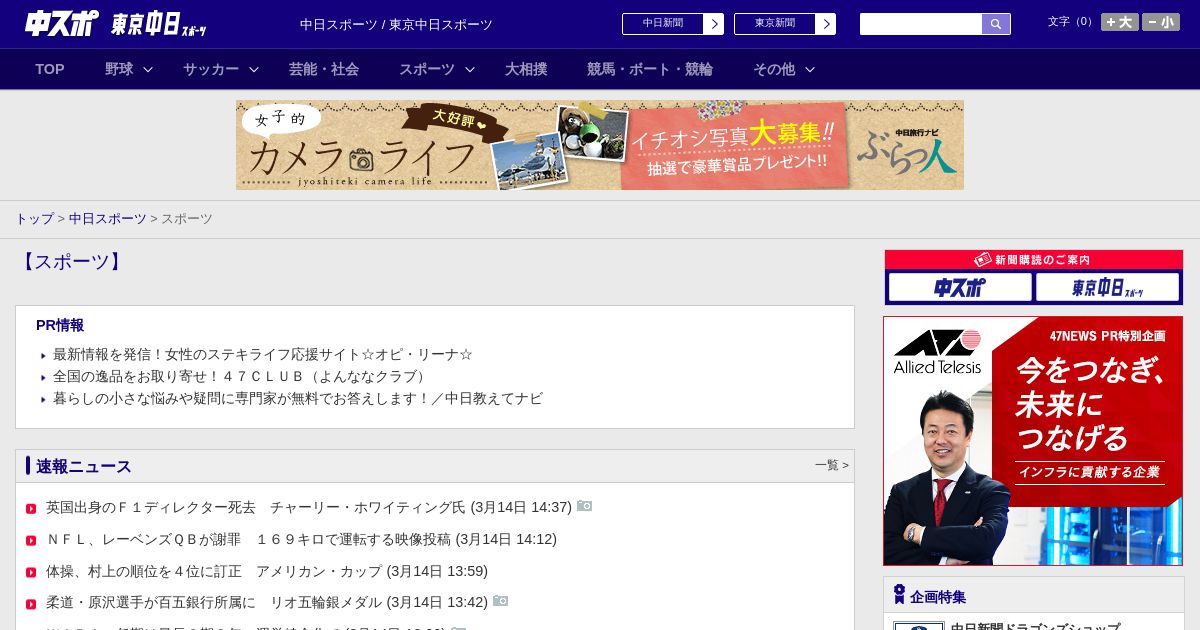Click the カメラライフ banner ad
The height and width of the screenshot is (630, 1200).
click(x=600, y=145)
